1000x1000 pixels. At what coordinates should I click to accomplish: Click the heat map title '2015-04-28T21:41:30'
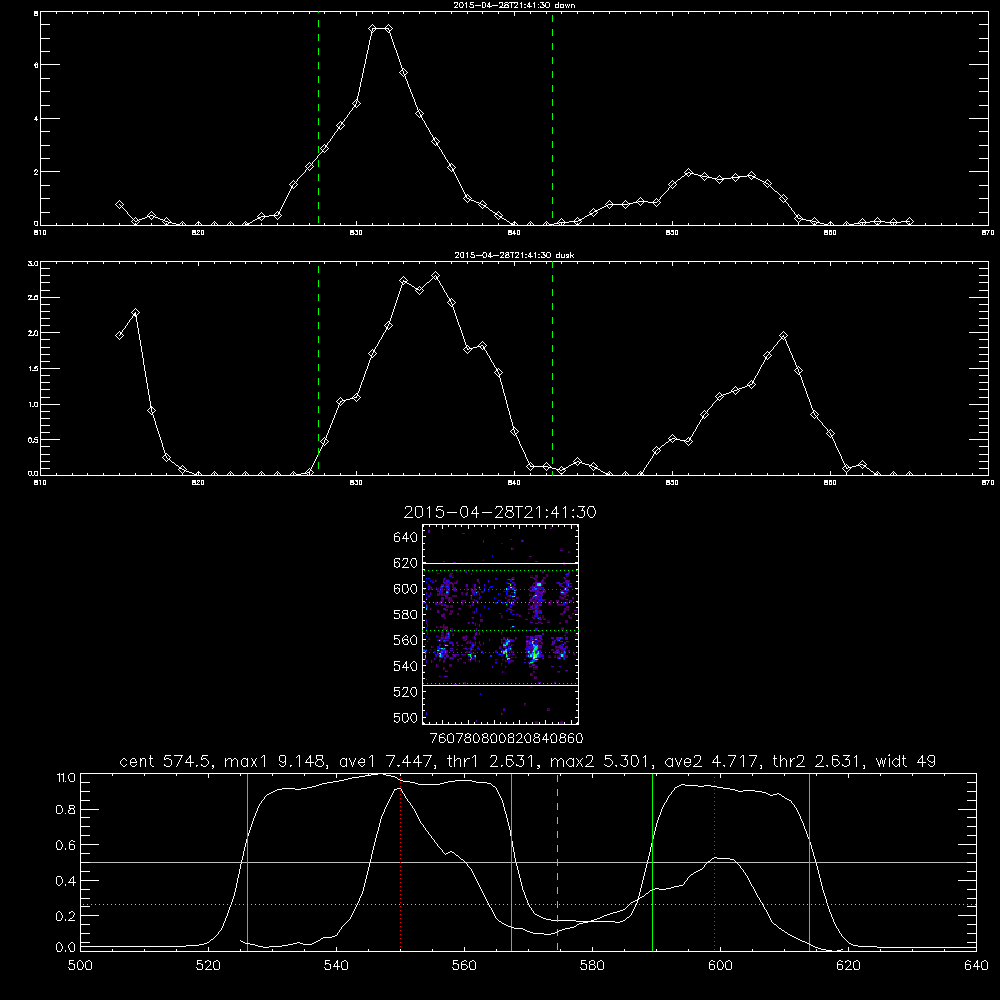click(x=500, y=512)
